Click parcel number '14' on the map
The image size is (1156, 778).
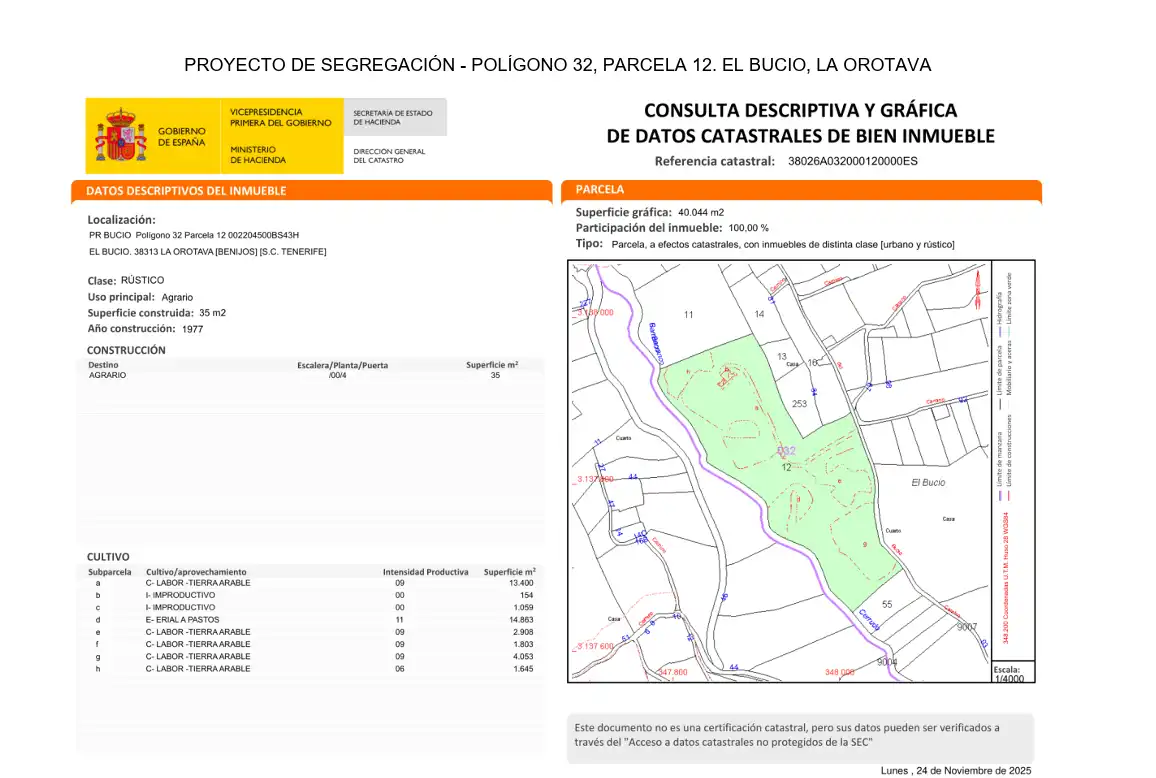(x=759, y=314)
